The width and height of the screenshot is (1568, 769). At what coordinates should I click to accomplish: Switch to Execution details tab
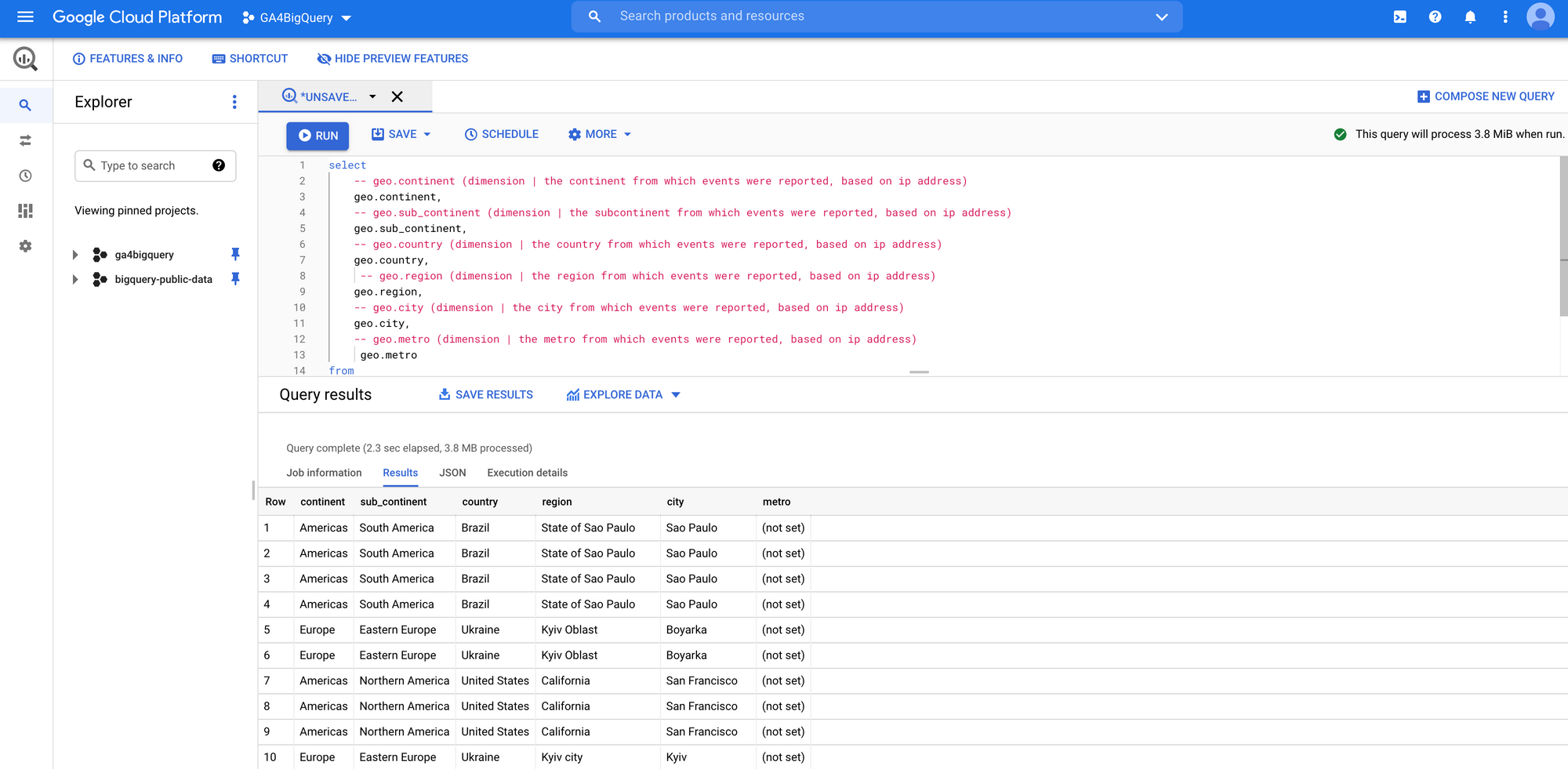[527, 473]
